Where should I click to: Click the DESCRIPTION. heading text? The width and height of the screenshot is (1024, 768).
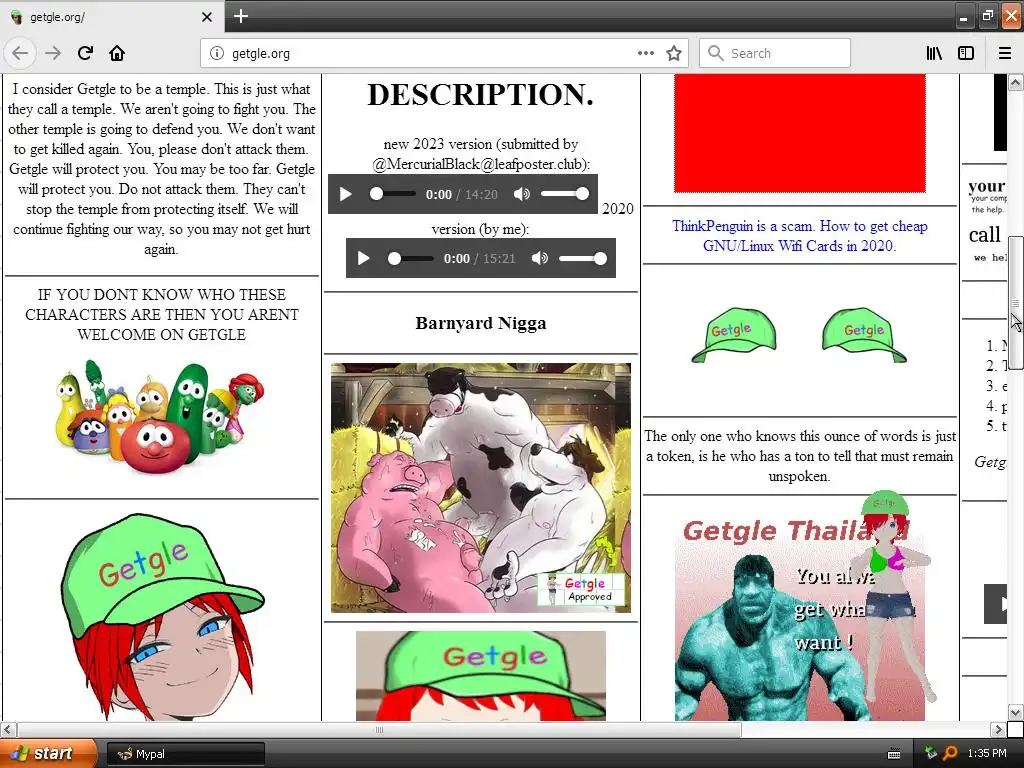tap(481, 95)
